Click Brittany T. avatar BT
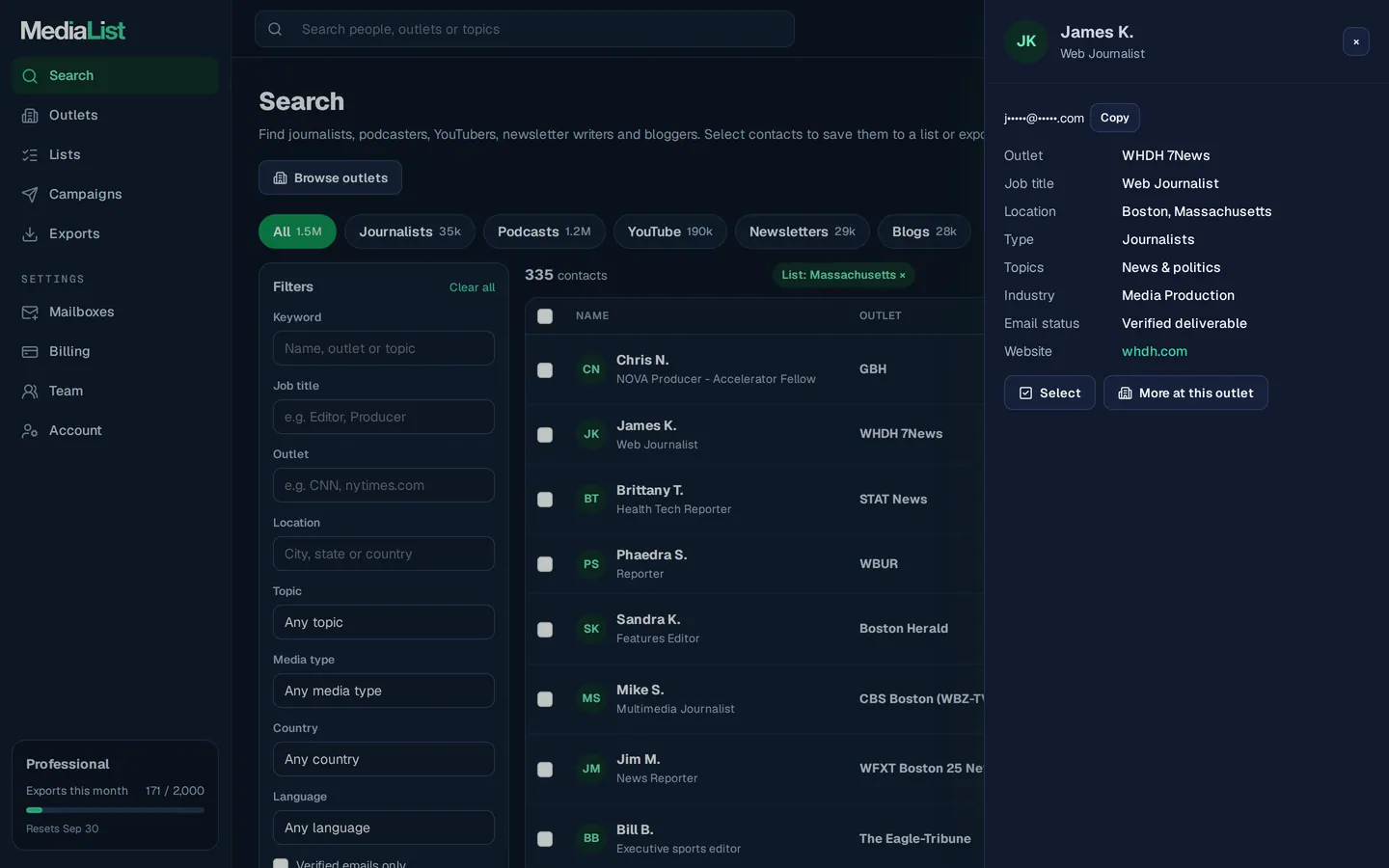This screenshot has height=868, width=1389. point(591,499)
